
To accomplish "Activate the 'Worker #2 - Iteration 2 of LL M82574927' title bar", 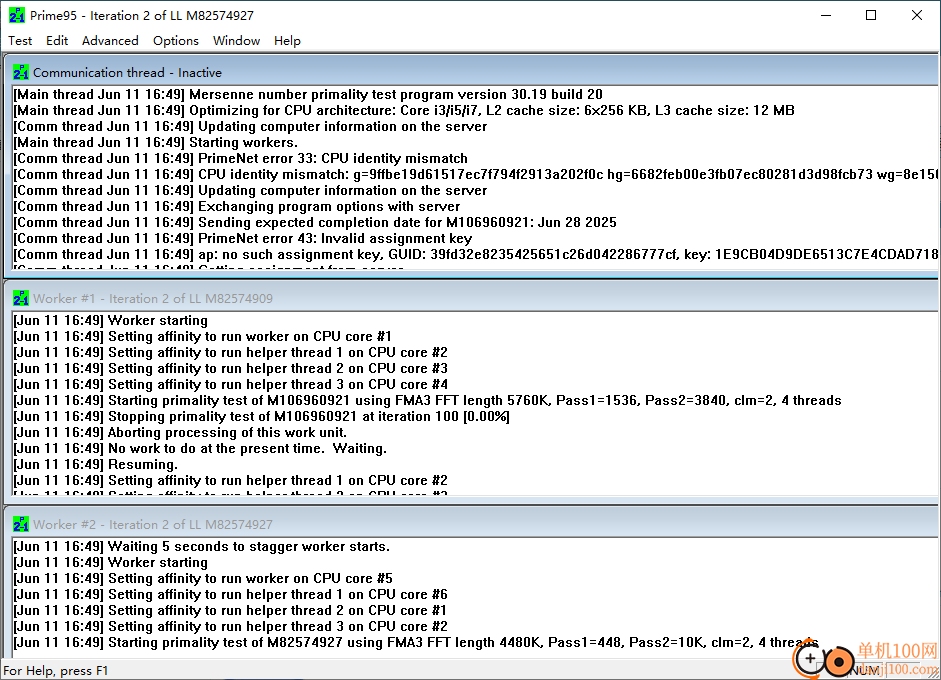I will (472, 525).
